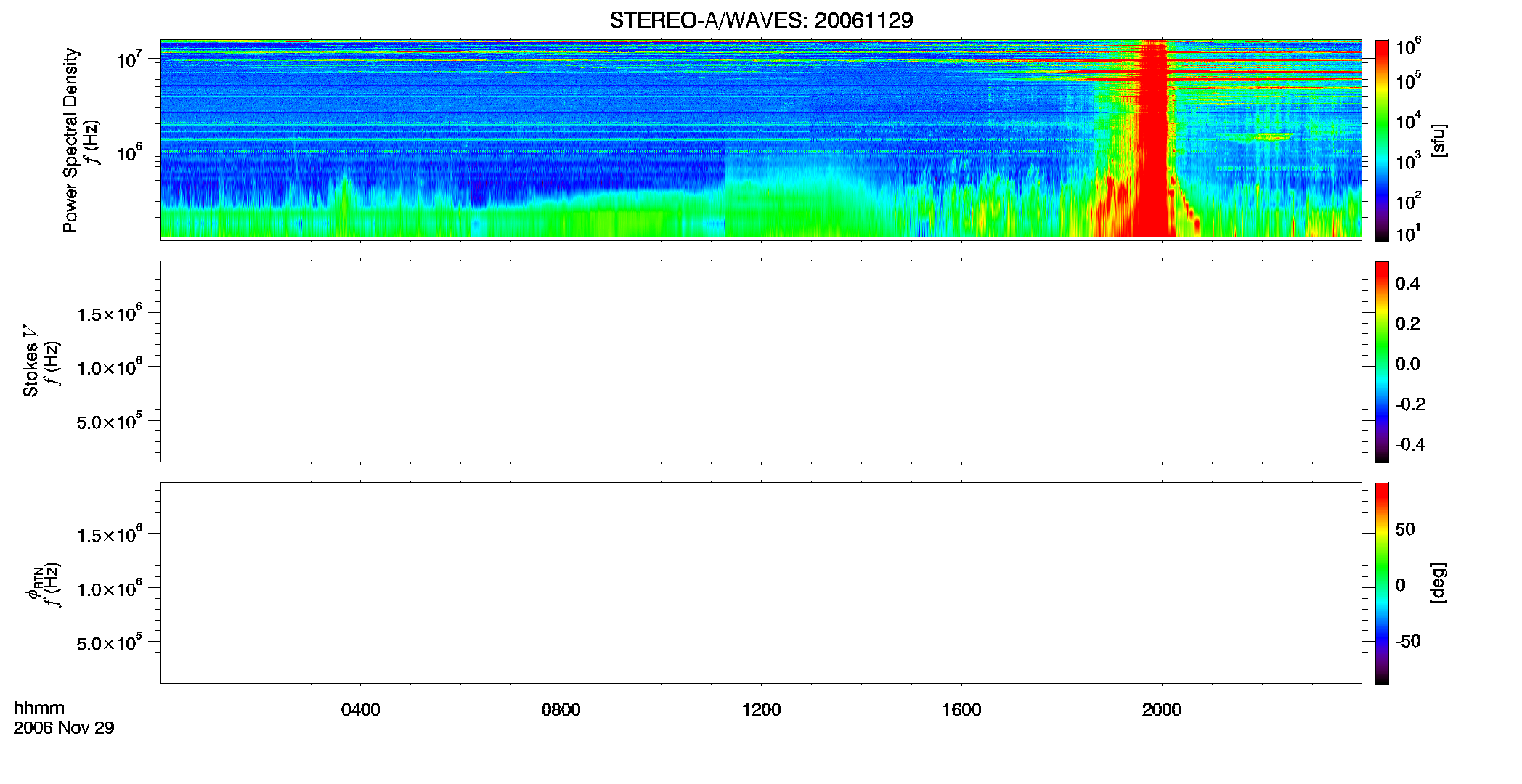The image size is (1522, 784).
Task: Click the 0400 time tick label
Action: [361, 710]
